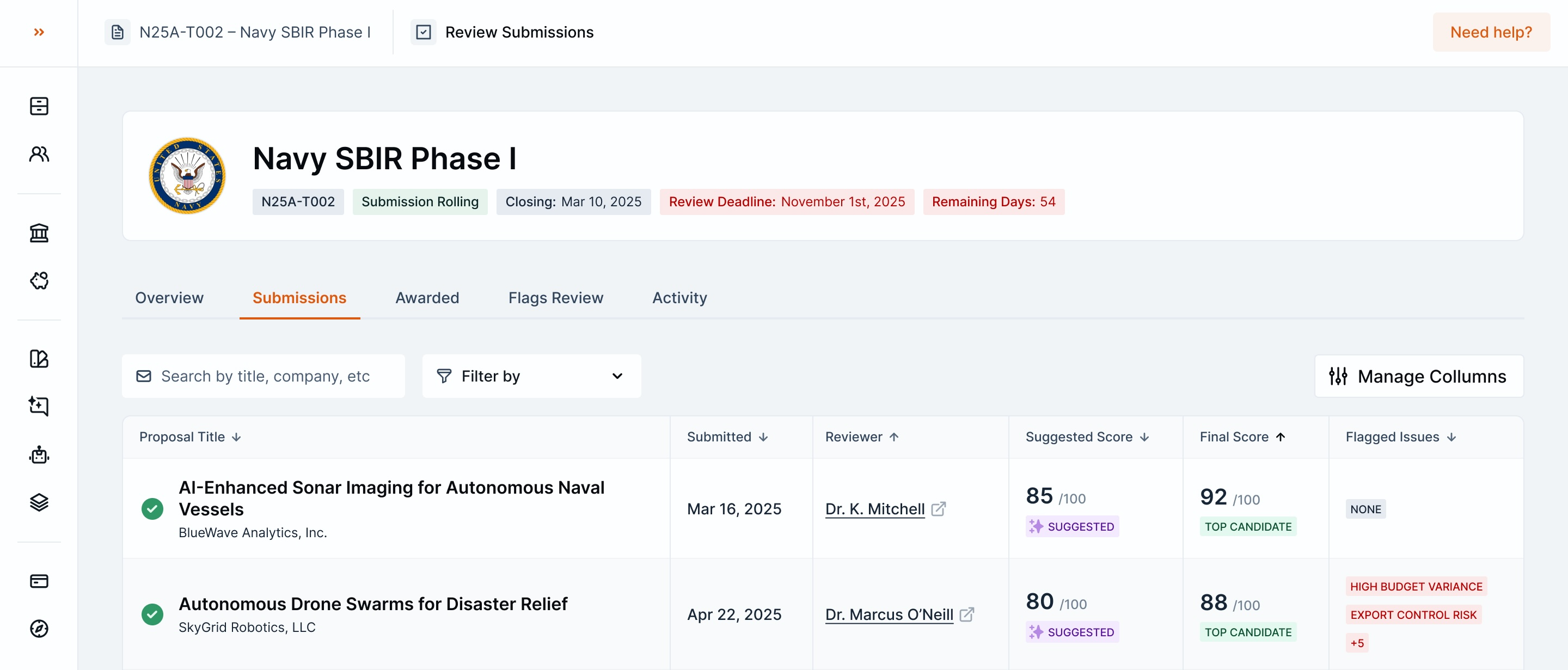Go to the Flags Review tab

tap(556, 298)
